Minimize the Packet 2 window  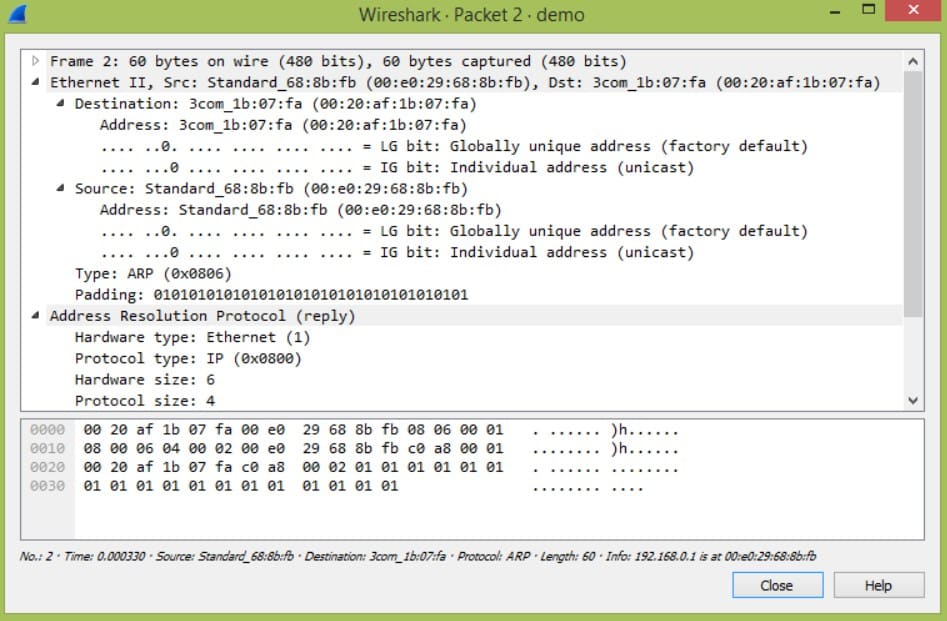coord(835,11)
